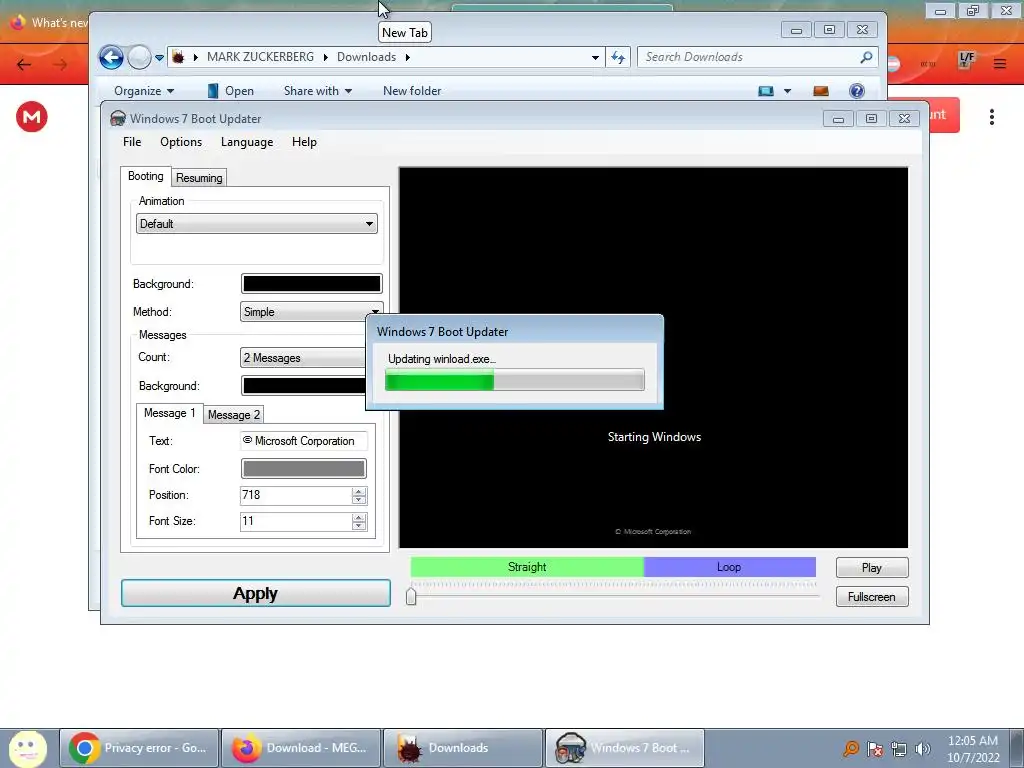Click the animation frame slider handle
This screenshot has width=1024, height=768.
coord(411,596)
